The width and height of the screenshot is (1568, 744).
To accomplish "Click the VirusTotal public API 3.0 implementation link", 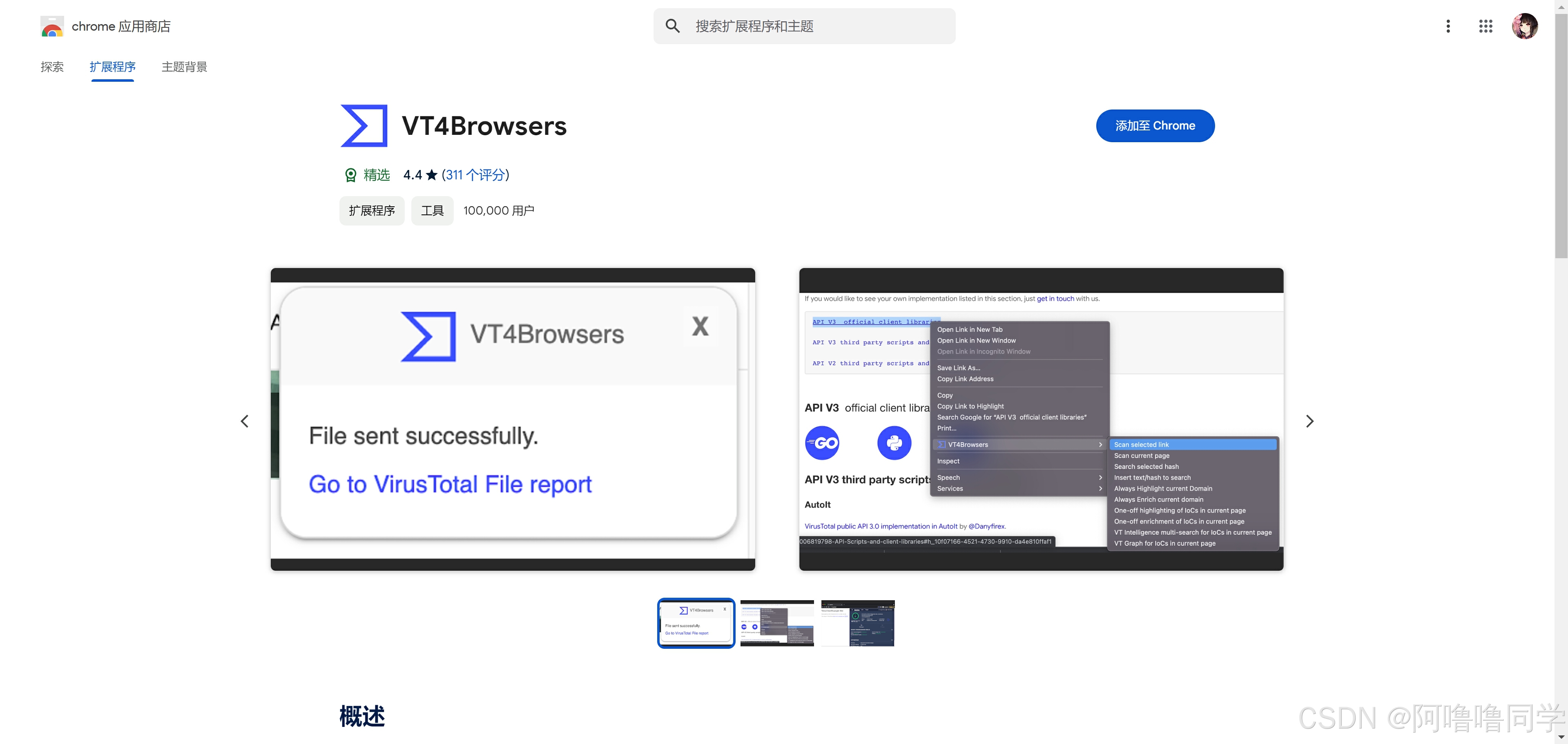I will [x=881, y=526].
